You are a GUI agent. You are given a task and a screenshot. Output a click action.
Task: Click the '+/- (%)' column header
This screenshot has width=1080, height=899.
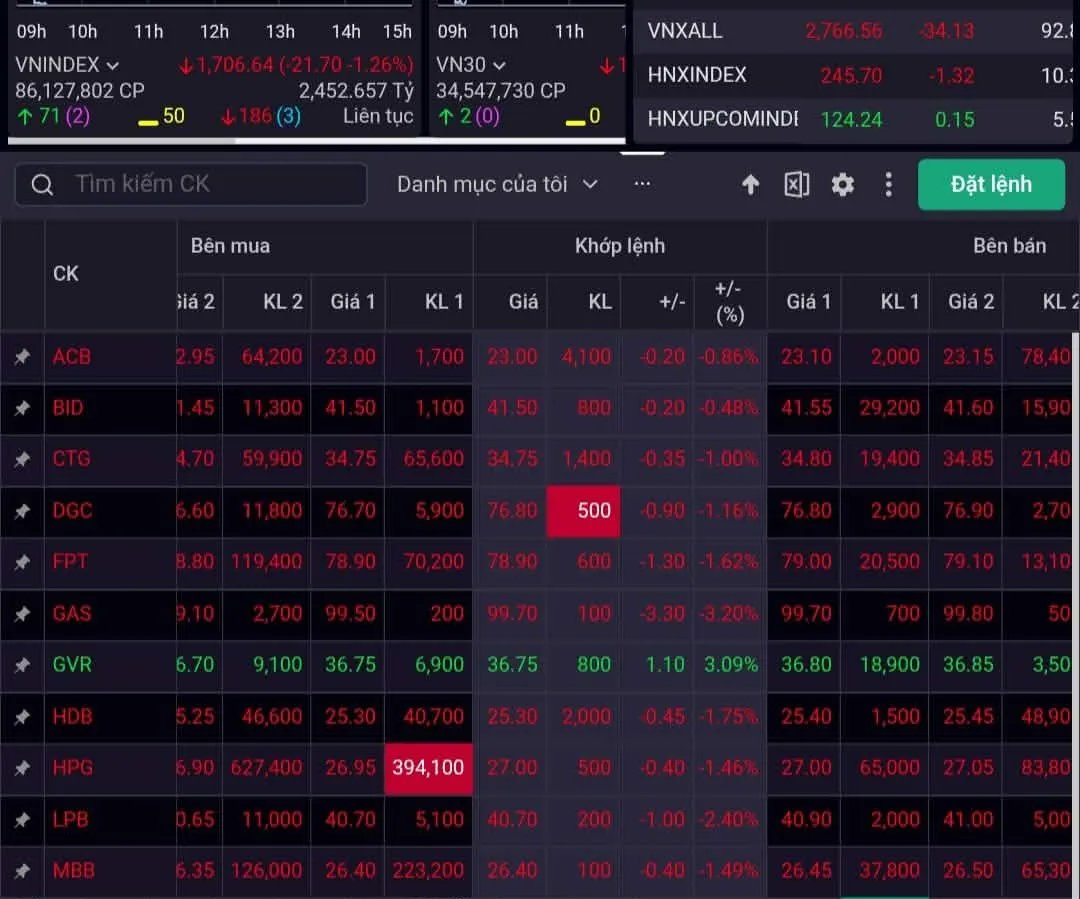(730, 302)
